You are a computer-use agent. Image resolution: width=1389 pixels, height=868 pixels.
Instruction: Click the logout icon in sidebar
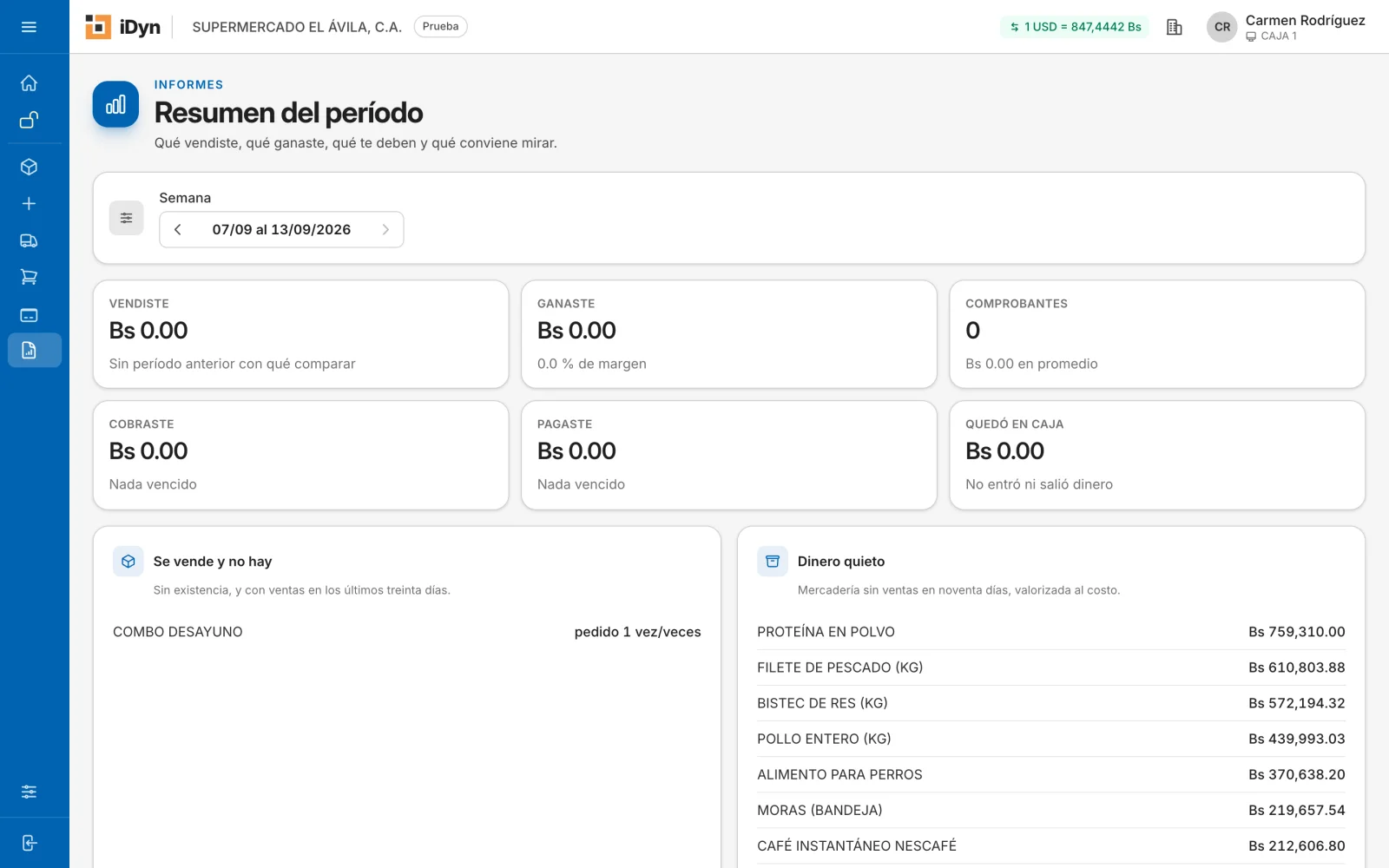(x=29, y=843)
